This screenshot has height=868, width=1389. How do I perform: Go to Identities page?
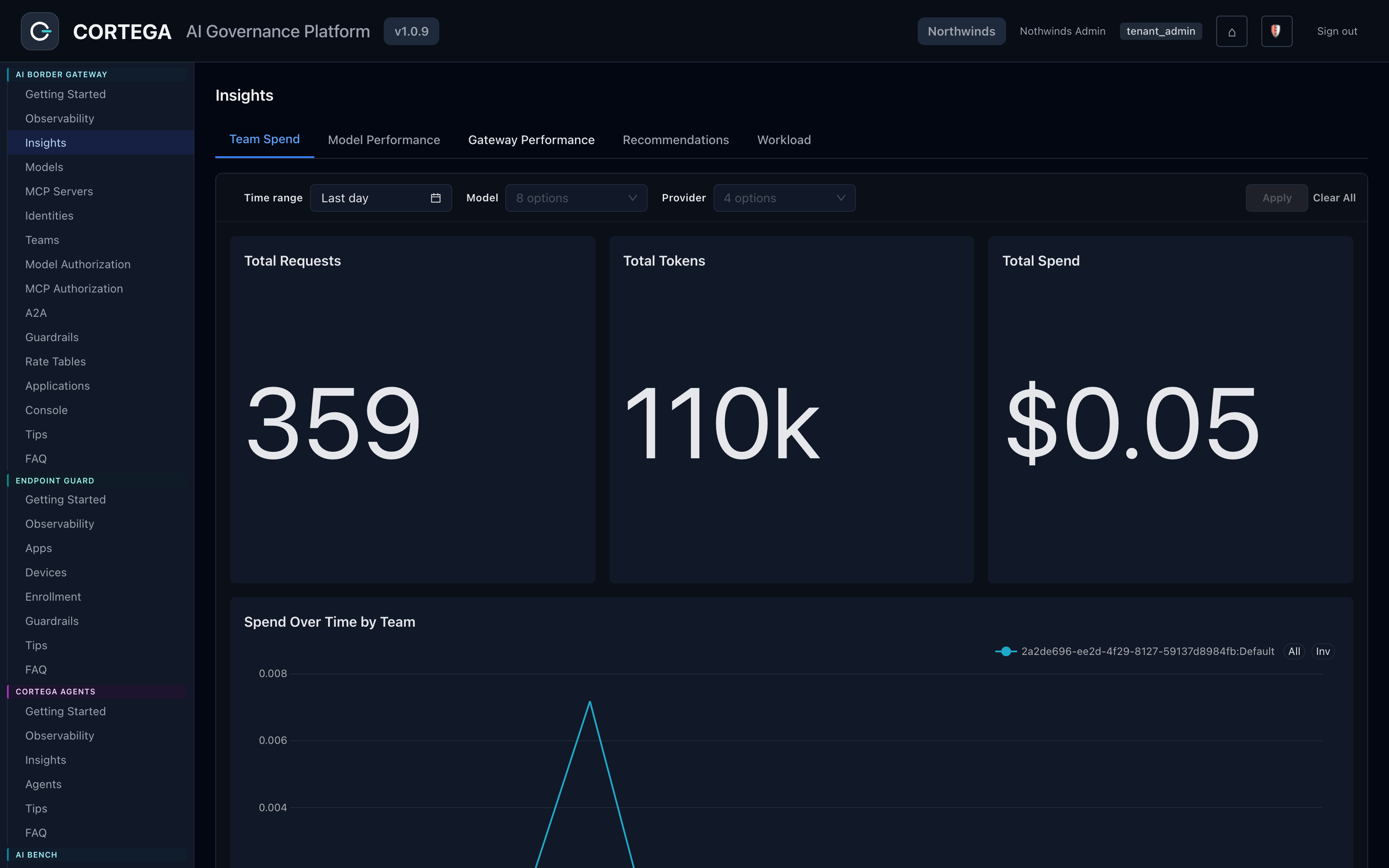pyautogui.click(x=100, y=215)
